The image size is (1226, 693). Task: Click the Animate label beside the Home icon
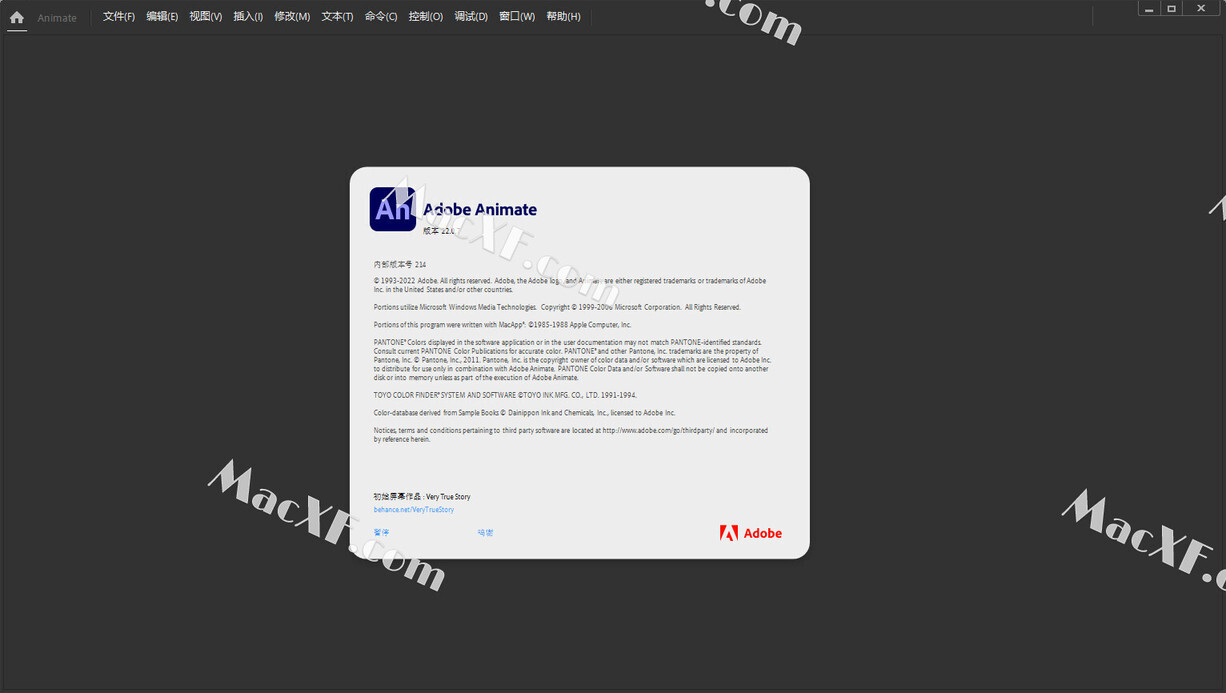tap(57, 18)
